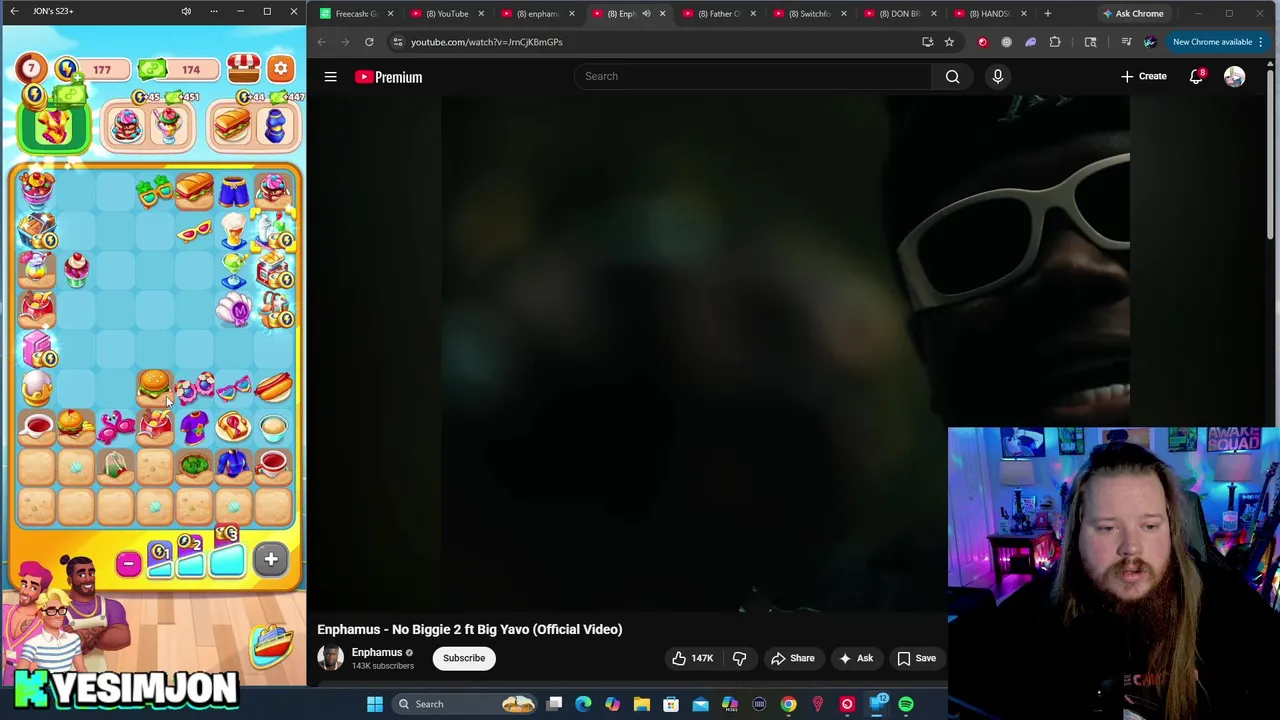Tap the level 7 progress badge
This screenshot has width=1280, height=720.
click(31, 69)
